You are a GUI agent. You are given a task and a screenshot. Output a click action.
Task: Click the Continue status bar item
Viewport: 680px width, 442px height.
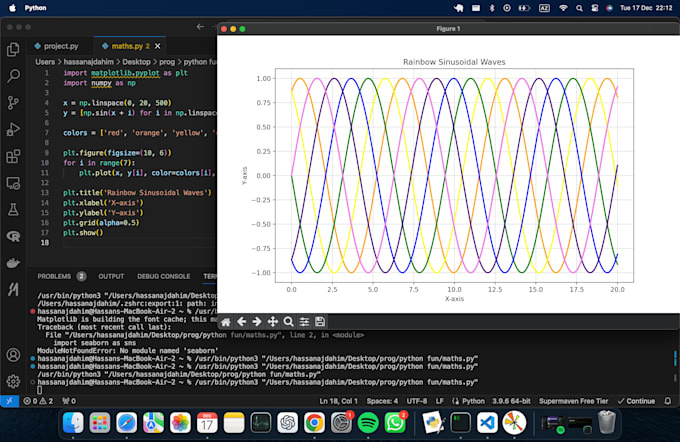tap(636, 401)
